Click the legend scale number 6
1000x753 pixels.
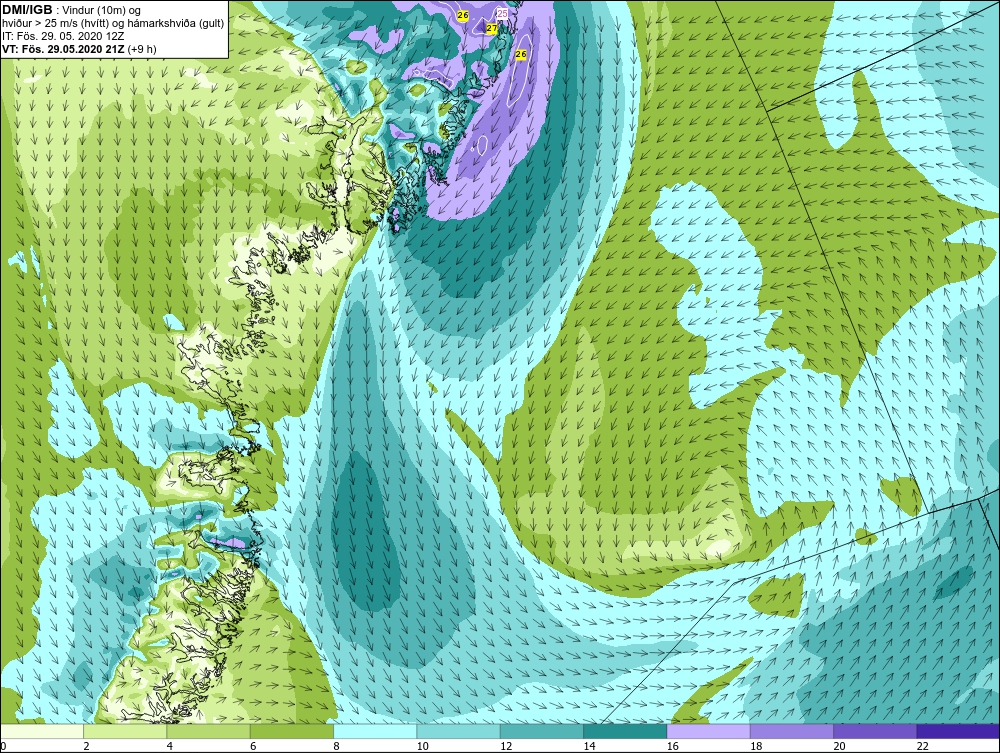pyautogui.click(x=253, y=747)
